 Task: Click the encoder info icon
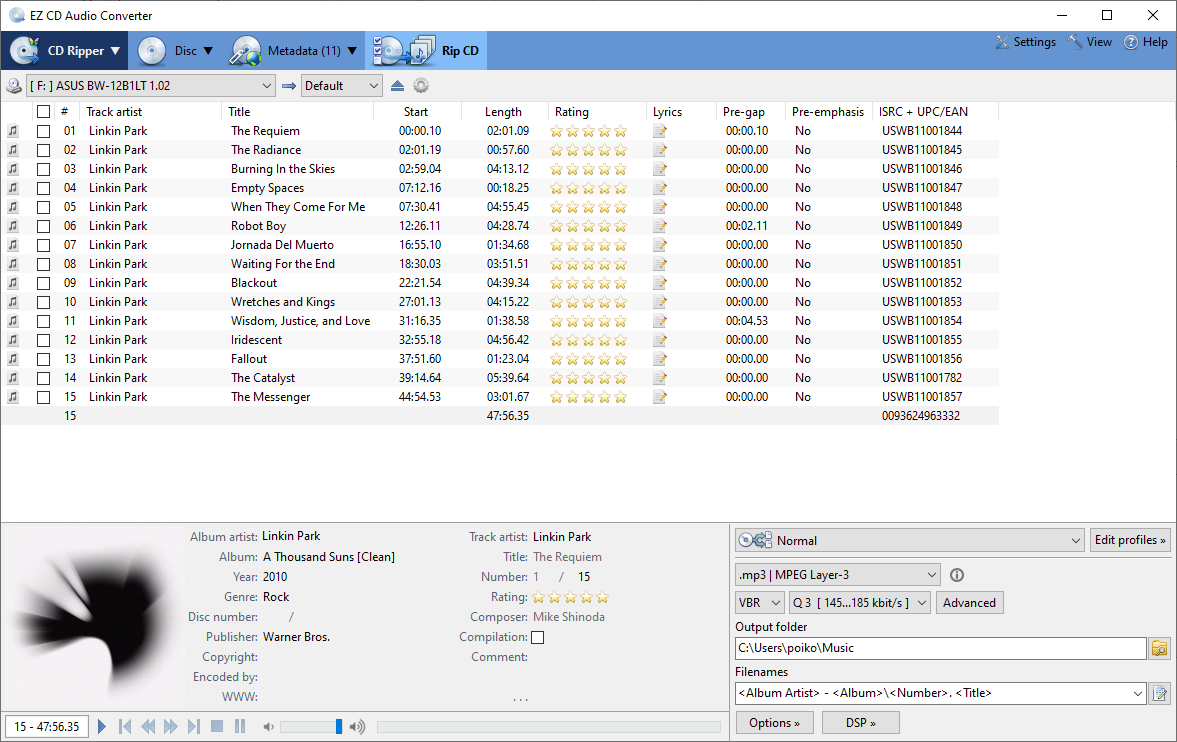[956, 575]
